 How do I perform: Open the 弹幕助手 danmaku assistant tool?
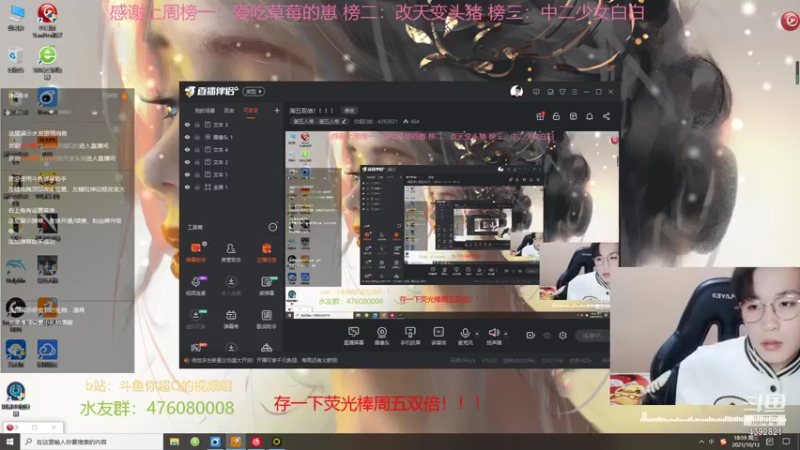pos(195,253)
